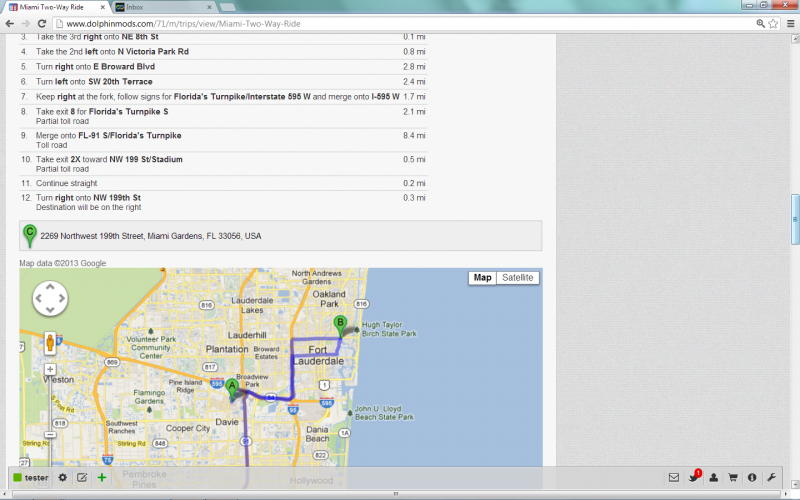Close the Inbox tab
800x500 pixels.
[x=209, y=7]
